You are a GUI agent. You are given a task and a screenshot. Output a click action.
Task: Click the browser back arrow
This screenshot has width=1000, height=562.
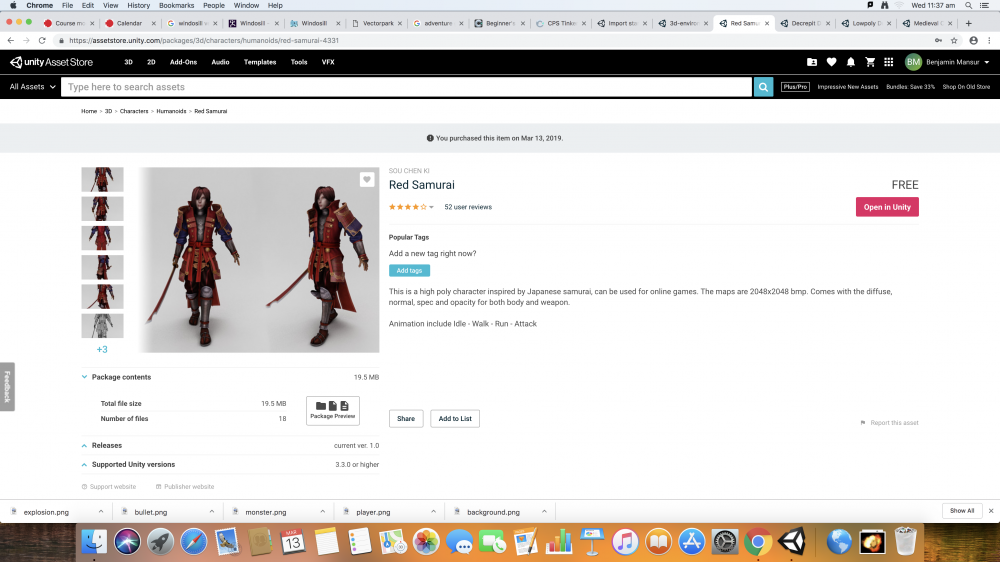[x=11, y=40]
